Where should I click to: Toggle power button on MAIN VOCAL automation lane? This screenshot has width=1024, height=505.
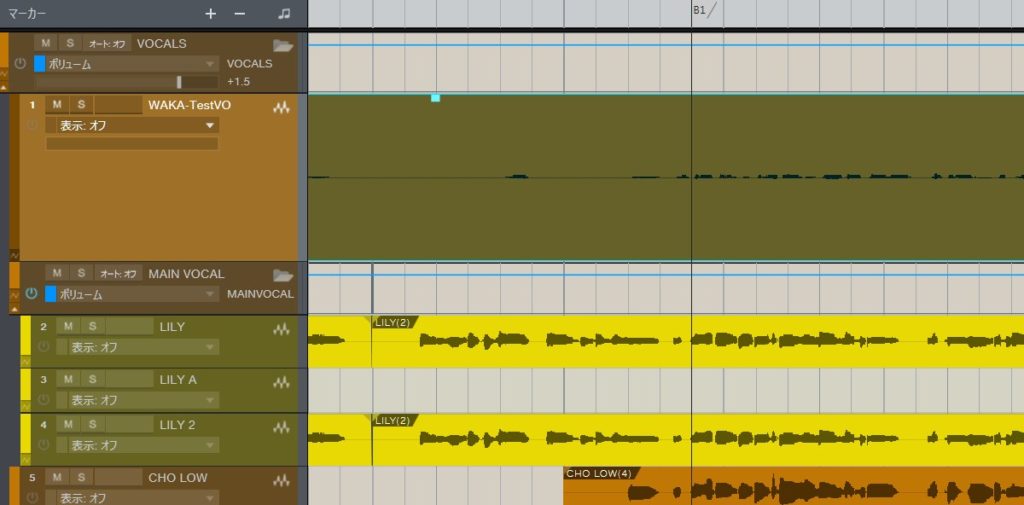click(31, 293)
